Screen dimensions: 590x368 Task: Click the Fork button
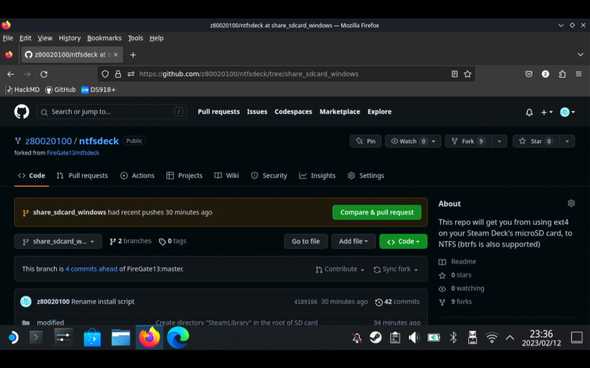point(469,141)
